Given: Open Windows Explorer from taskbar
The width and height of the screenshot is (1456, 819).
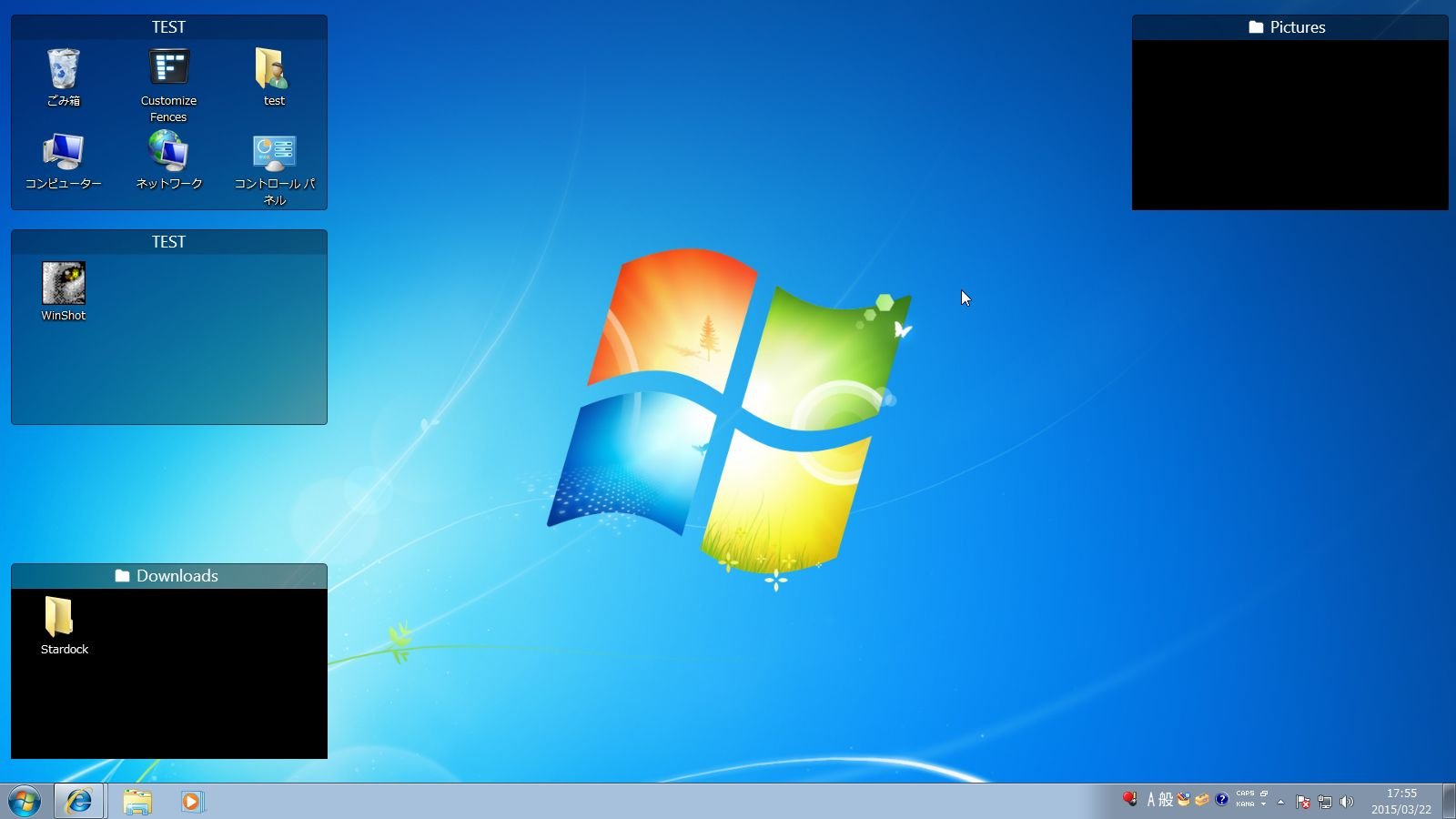Looking at the screenshot, I should (x=137, y=801).
